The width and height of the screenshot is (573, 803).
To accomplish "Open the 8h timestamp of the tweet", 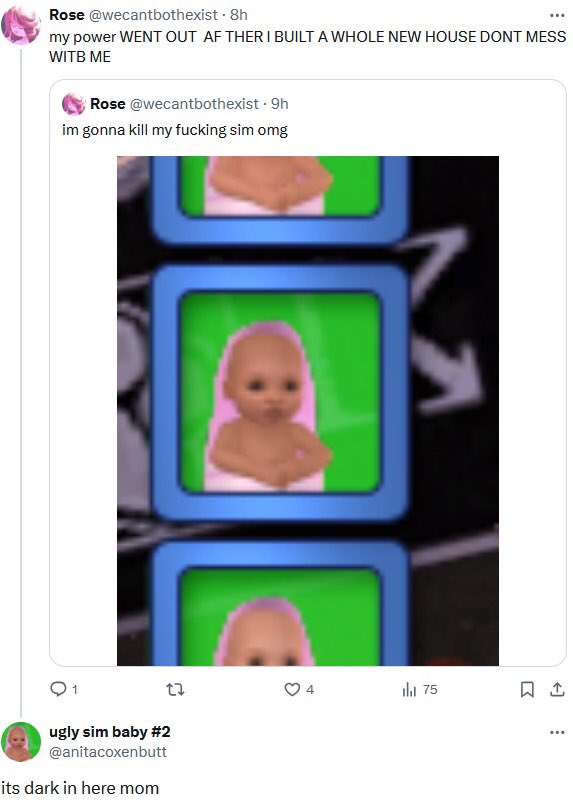I will click(239, 15).
